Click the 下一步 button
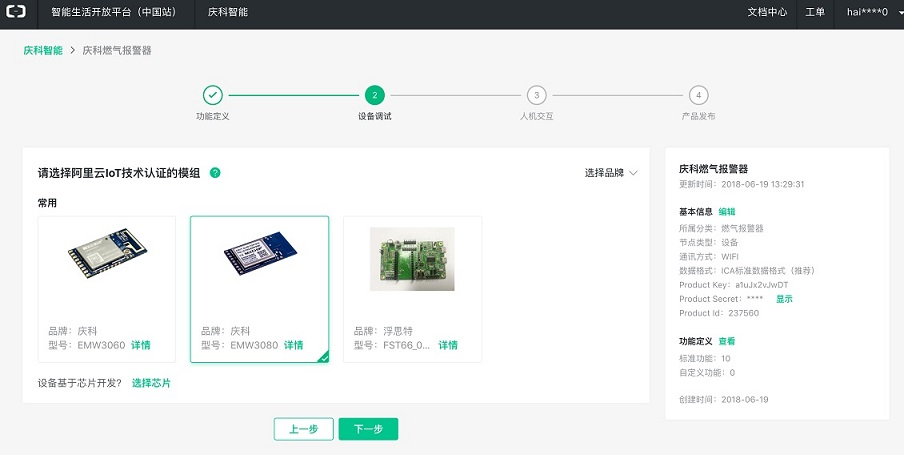Viewport: 904px width, 455px height. (368, 429)
